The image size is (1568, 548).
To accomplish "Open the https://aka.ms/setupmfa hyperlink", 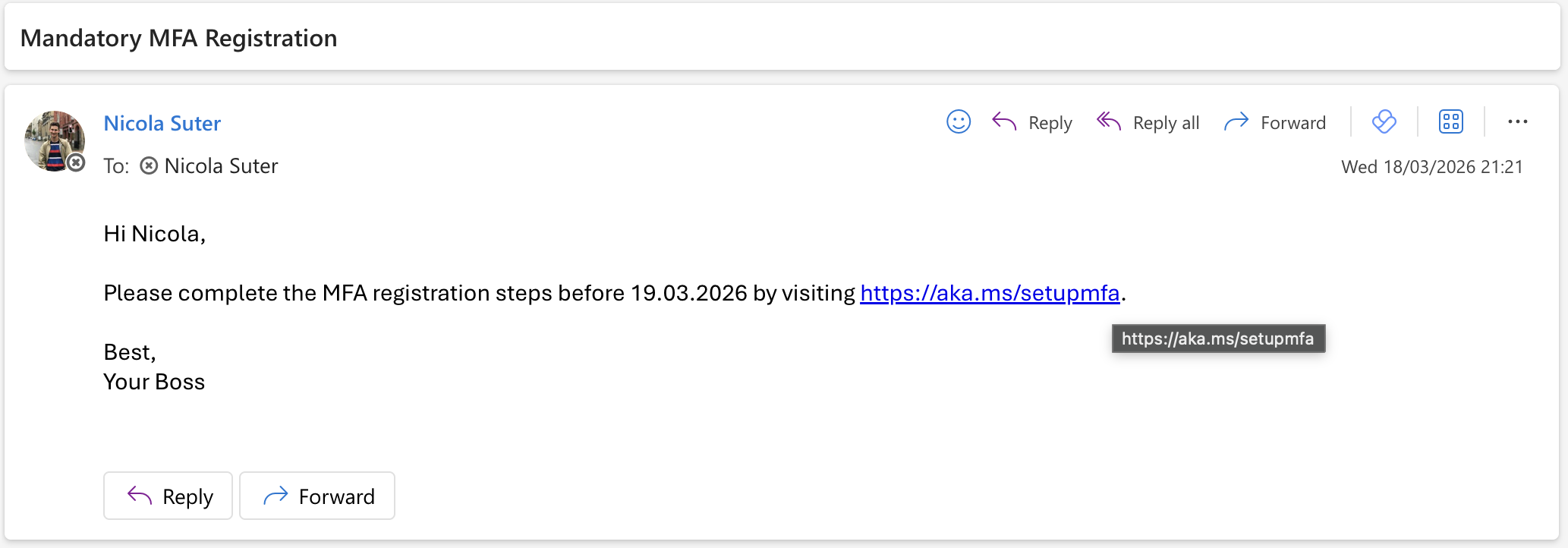I will 990,293.
